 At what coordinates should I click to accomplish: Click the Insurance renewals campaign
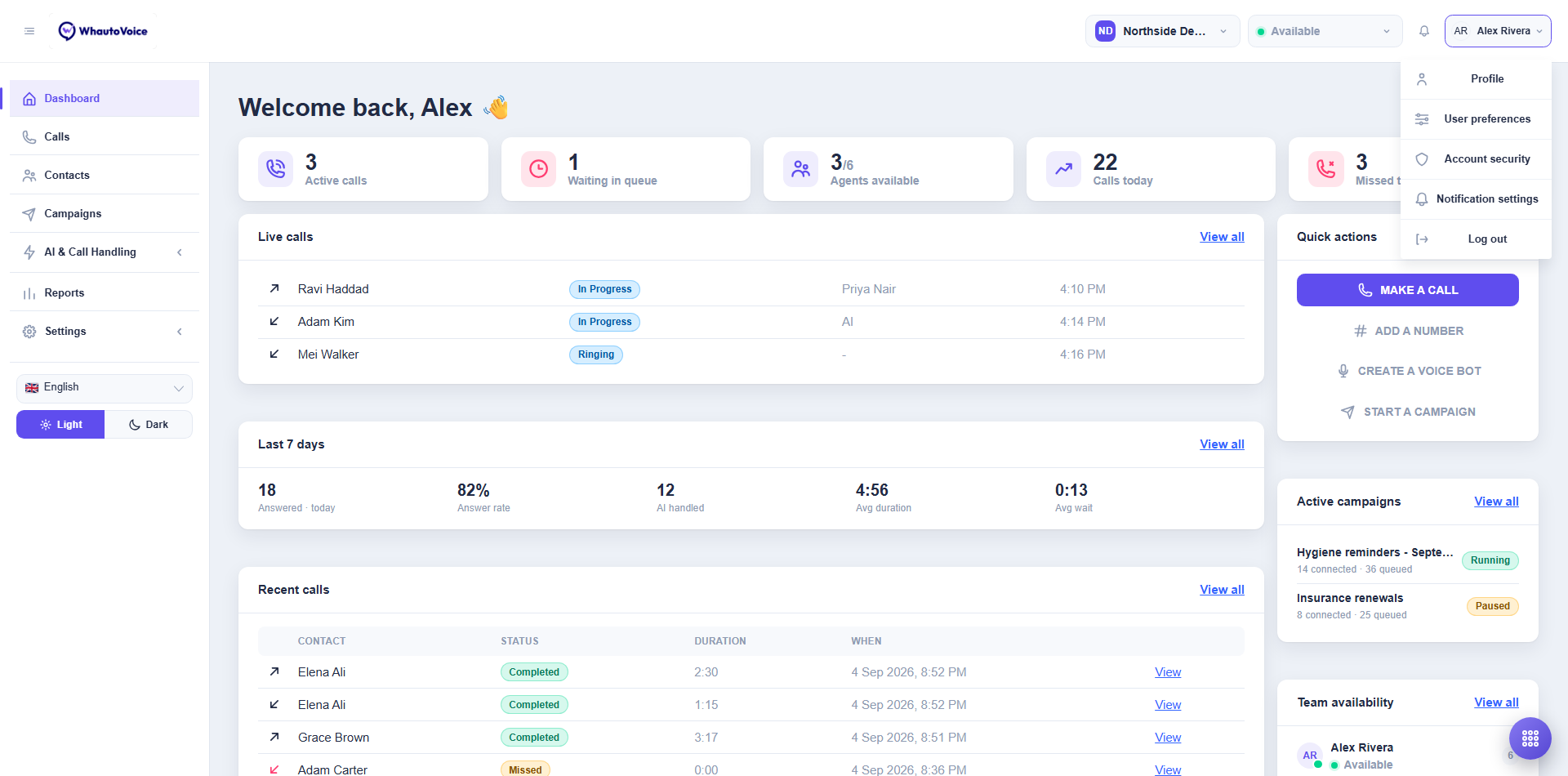(1350, 599)
